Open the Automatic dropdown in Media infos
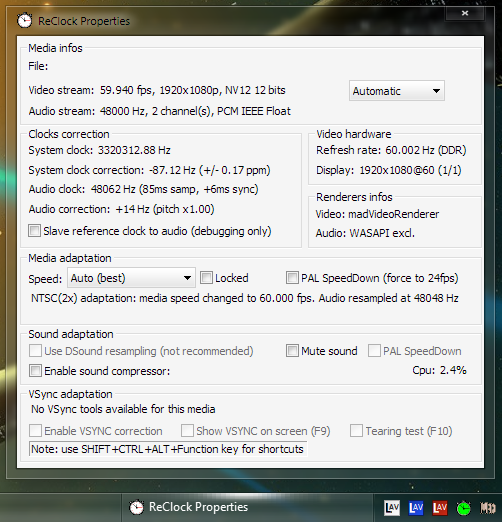 coord(397,91)
